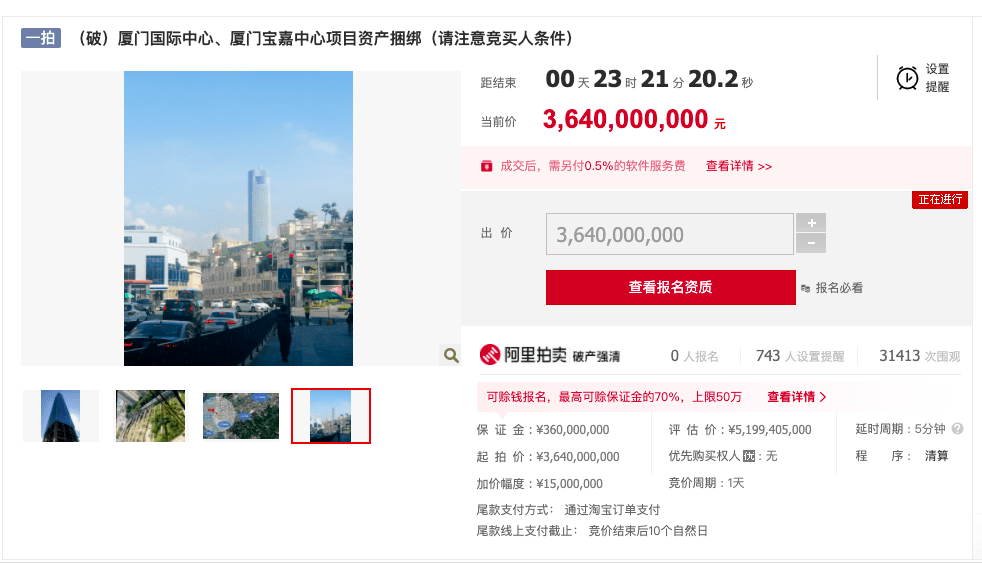Expand 查看详情 for deposit waiver details
Image resolution: width=982 pixels, height=564 pixels.
[797, 397]
